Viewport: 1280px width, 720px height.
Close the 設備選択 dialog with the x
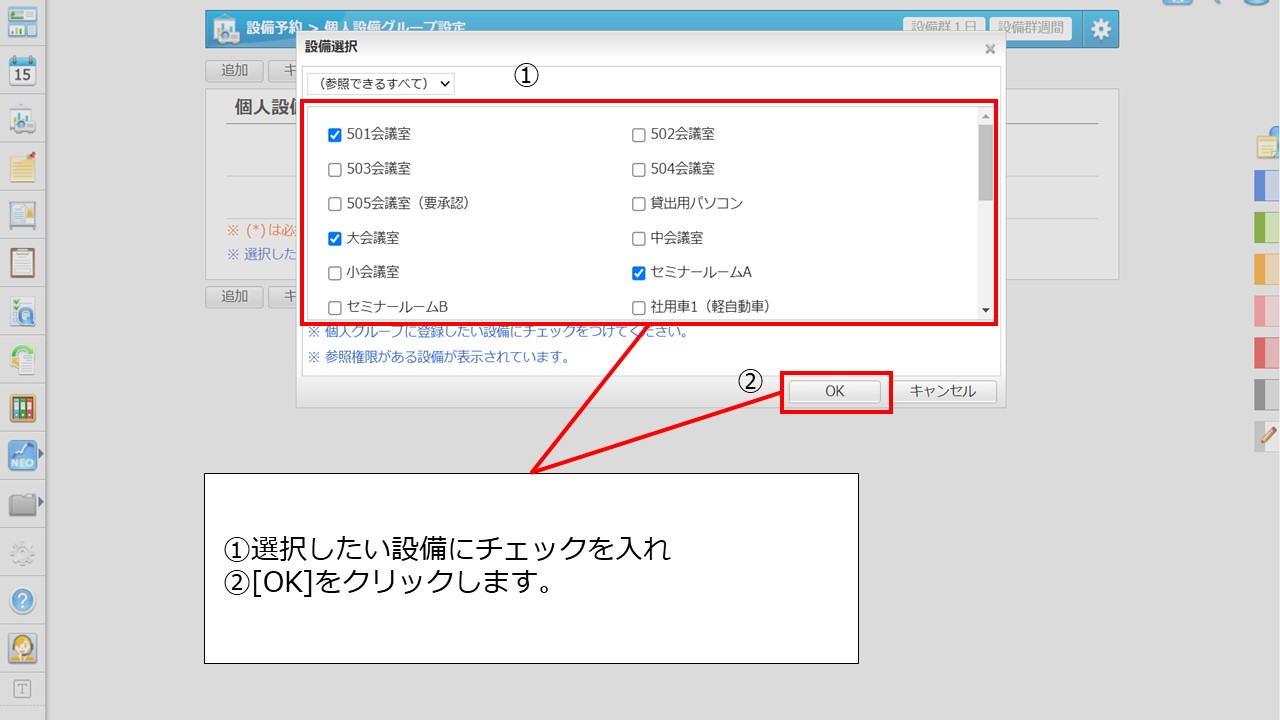pyautogui.click(x=990, y=48)
